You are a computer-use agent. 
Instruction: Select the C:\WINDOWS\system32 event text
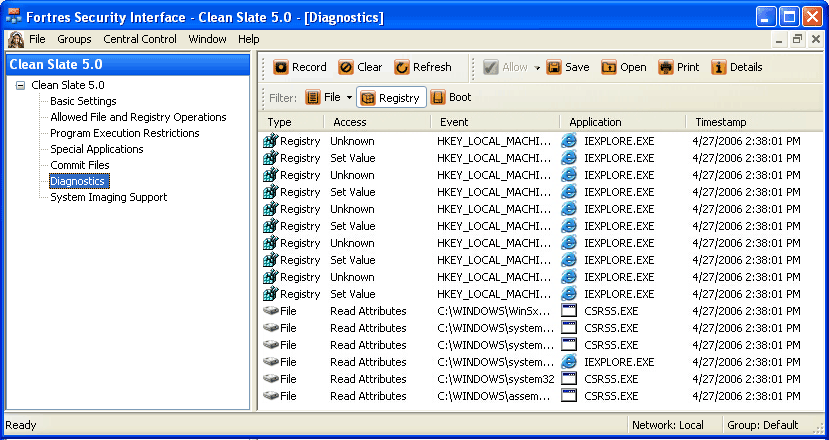click(x=496, y=379)
